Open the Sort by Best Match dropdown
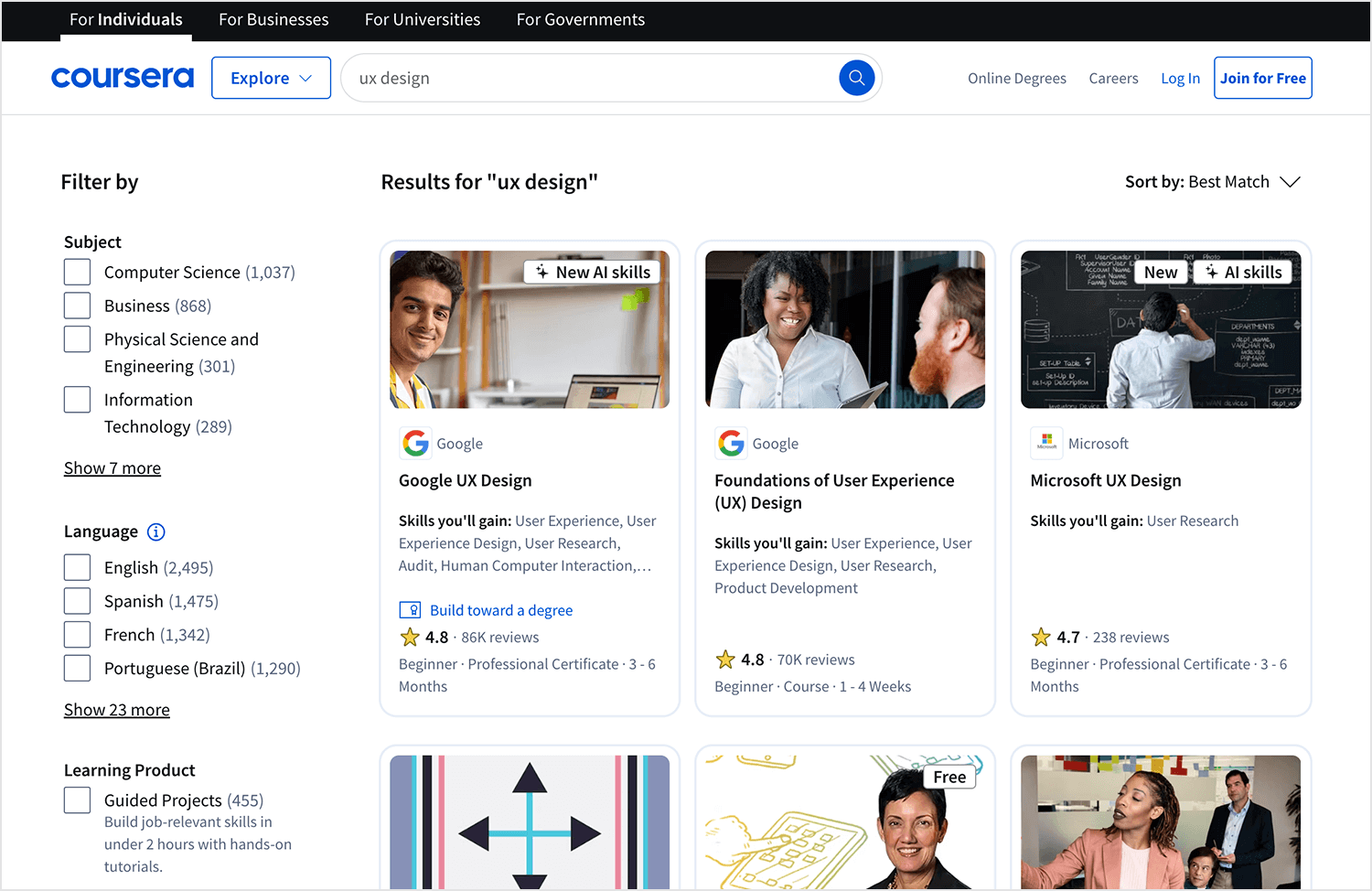Screen dimensions: 1372x891 pos(1213,182)
